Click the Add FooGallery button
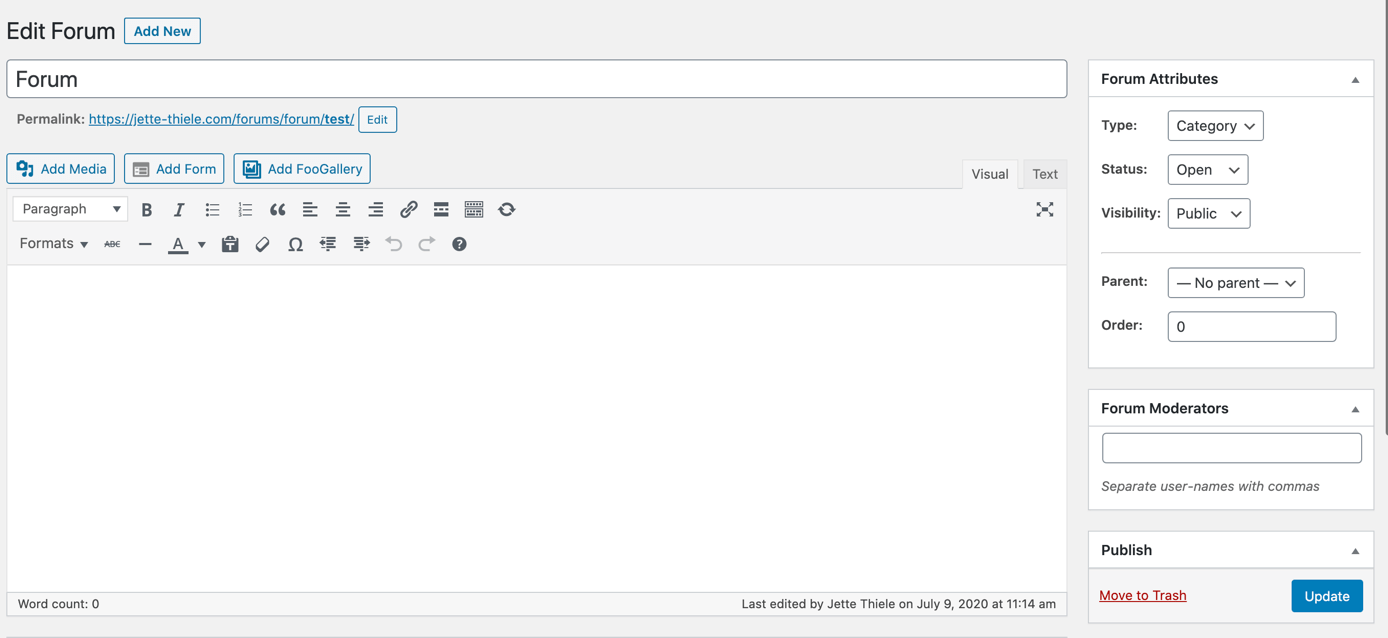1388x638 pixels. click(x=302, y=169)
